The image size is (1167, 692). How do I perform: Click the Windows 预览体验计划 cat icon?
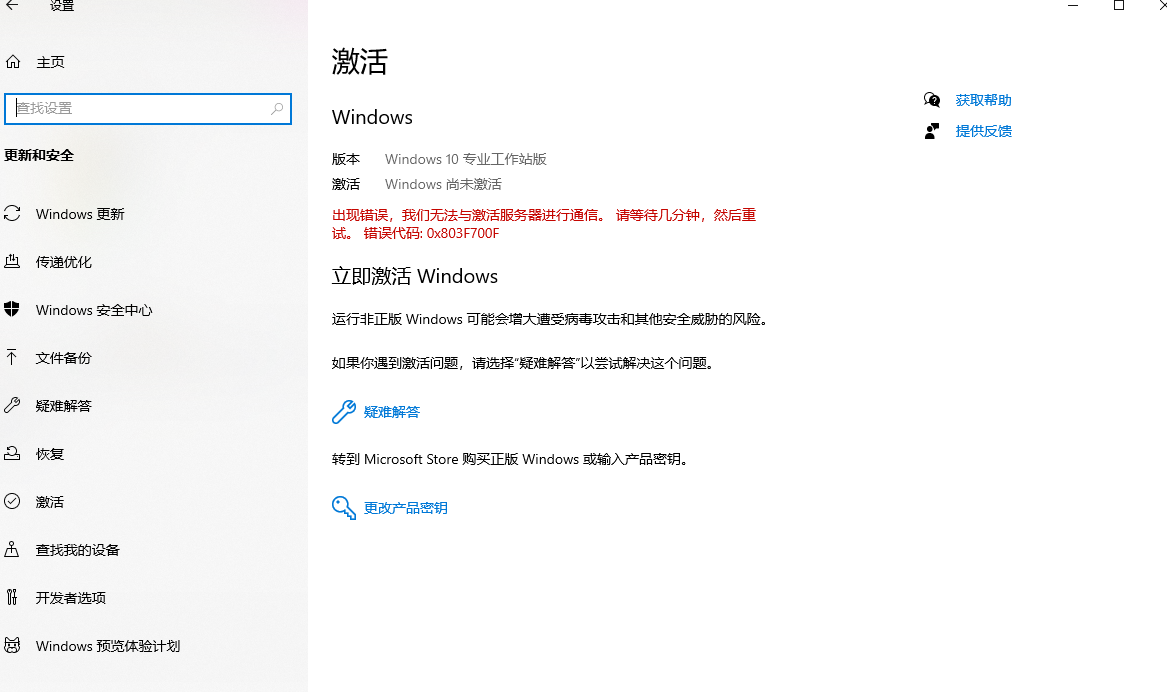pos(12,645)
